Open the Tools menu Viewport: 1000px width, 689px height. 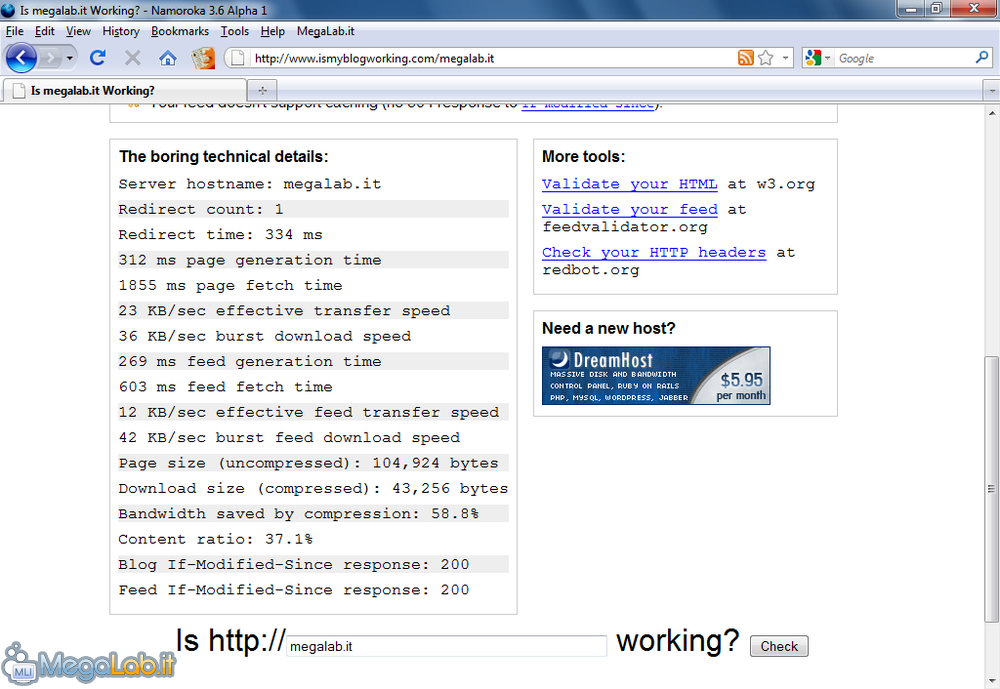(x=234, y=31)
